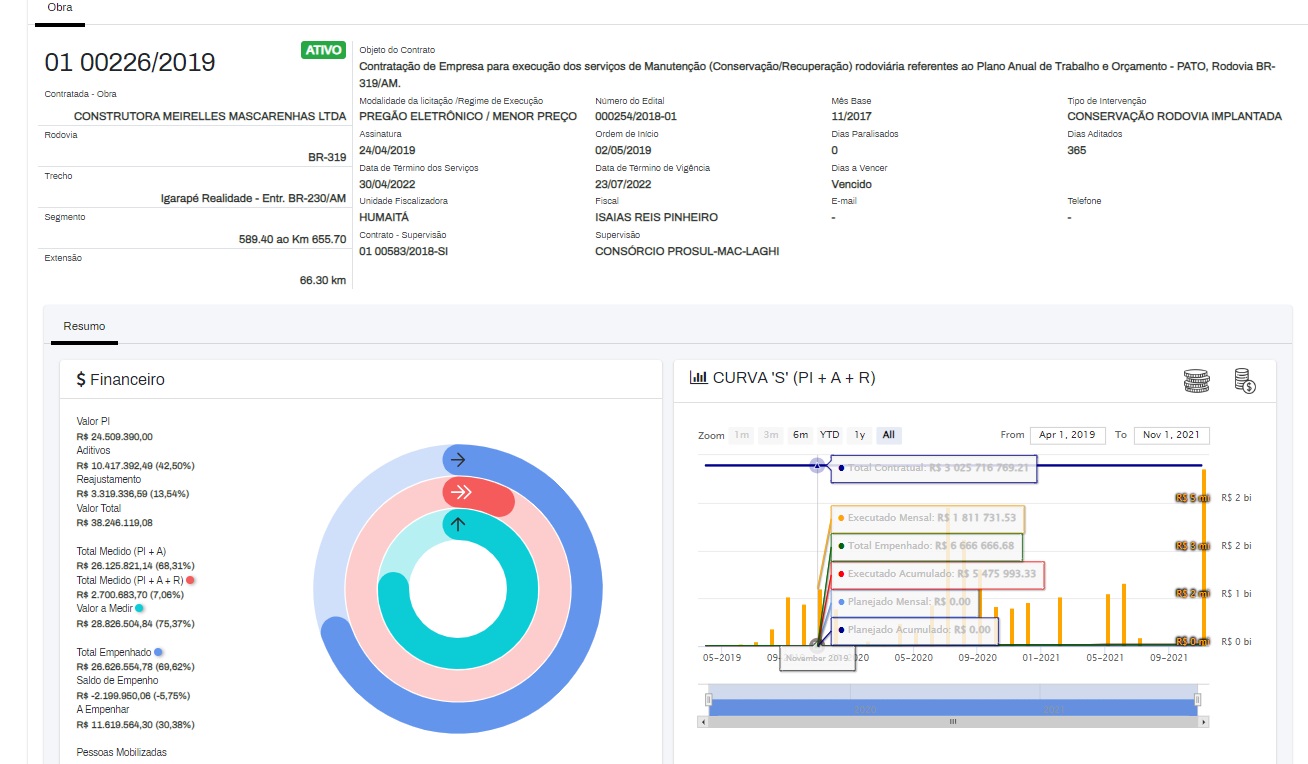Click the chart scrollbar's right arrow
Screen dimensions: 1308x764
[1203, 721]
